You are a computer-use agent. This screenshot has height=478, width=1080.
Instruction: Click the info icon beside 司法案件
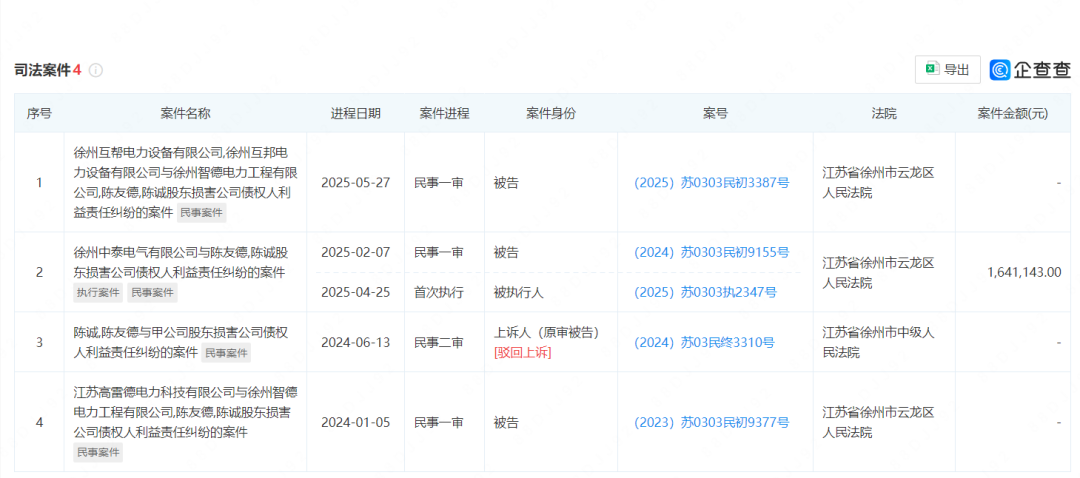click(96, 70)
